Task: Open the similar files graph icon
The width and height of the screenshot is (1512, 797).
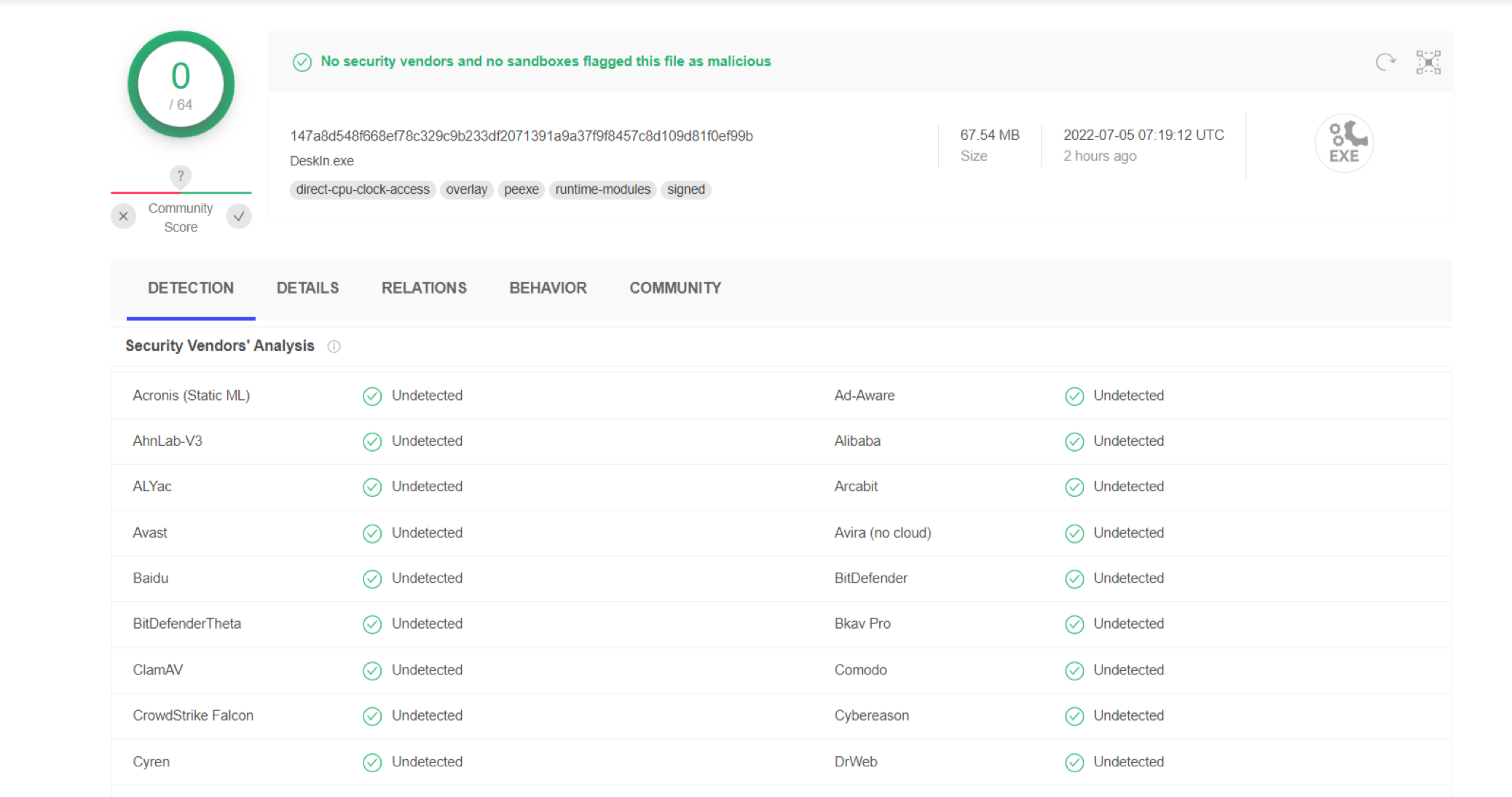Action: pyautogui.click(x=1428, y=62)
